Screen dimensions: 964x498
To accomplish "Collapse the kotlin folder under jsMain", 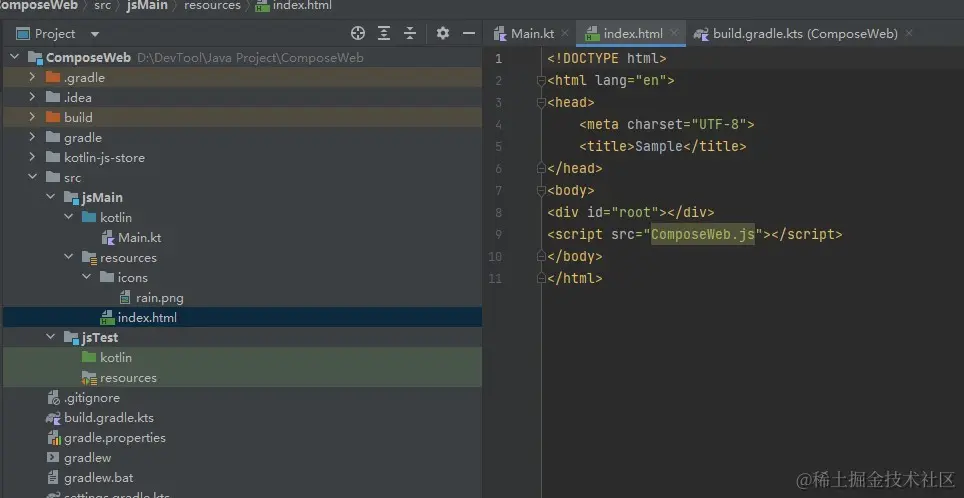I will click(x=68, y=217).
